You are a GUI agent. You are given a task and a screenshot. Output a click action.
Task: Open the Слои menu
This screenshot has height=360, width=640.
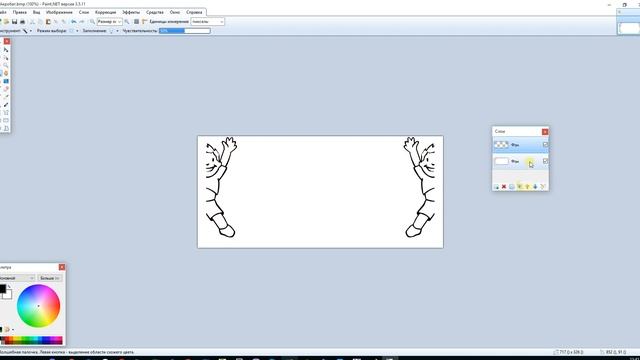(84, 12)
